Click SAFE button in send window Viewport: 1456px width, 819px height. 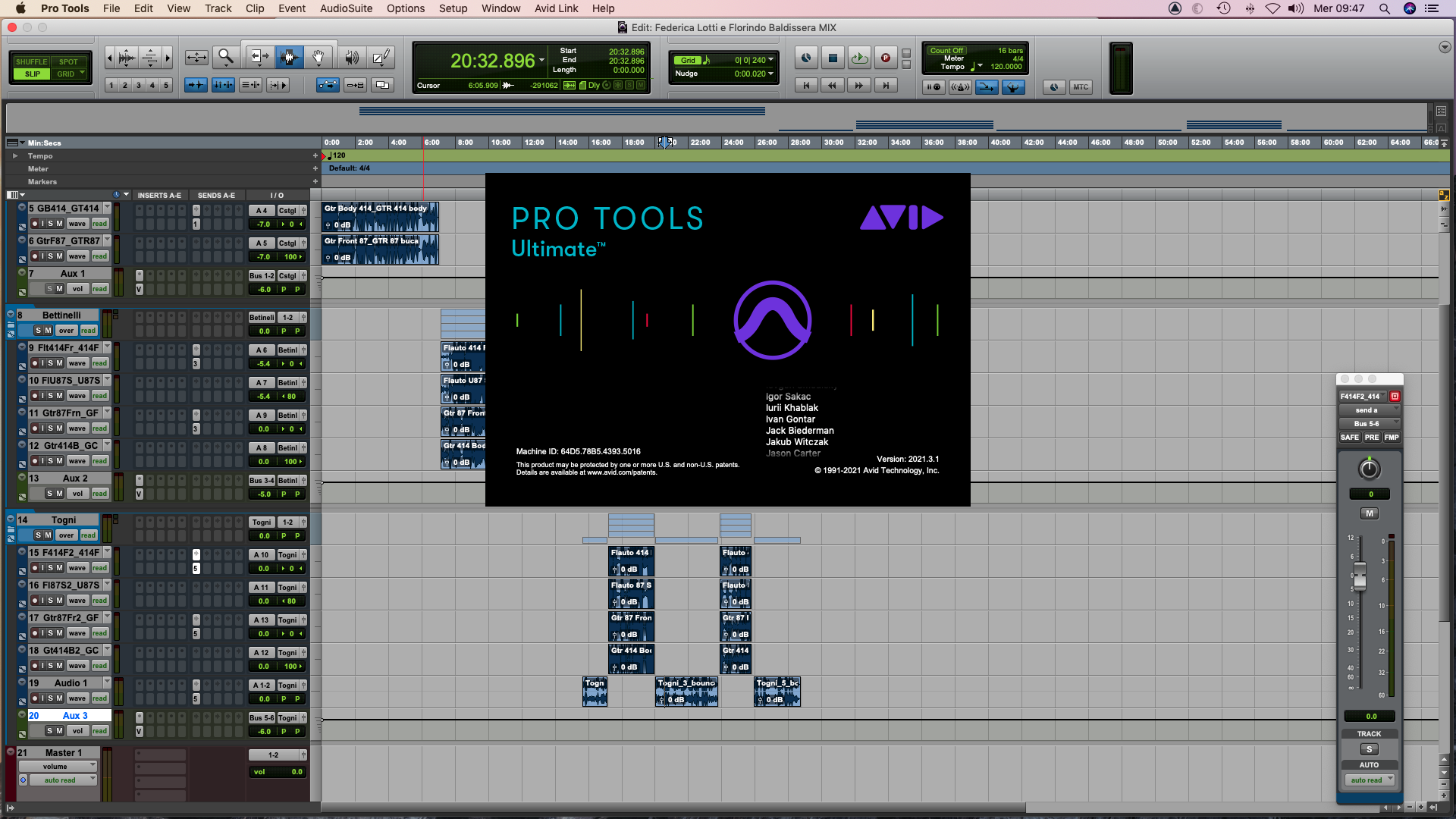[1350, 438]
